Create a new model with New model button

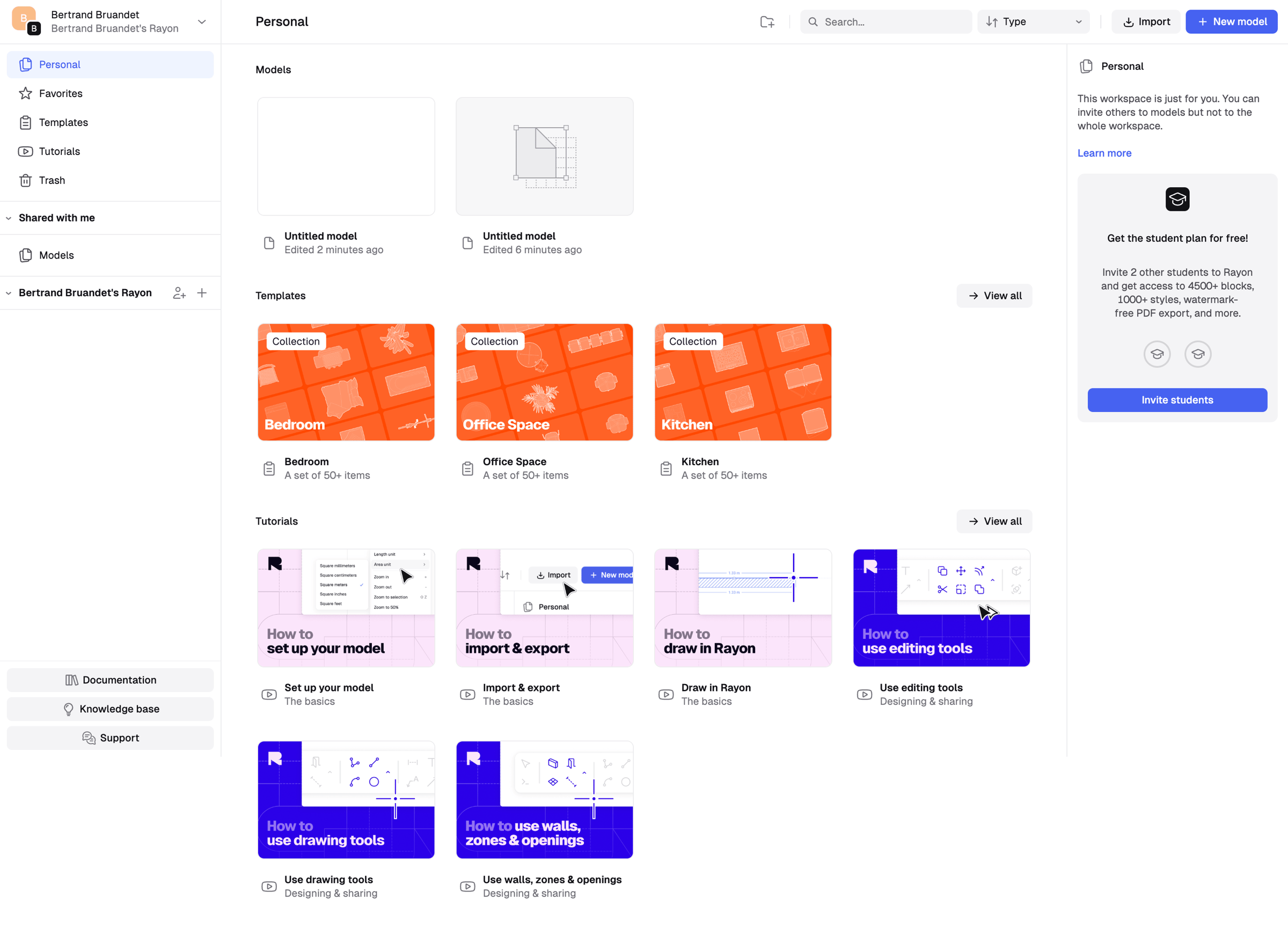coord(1231,21)
